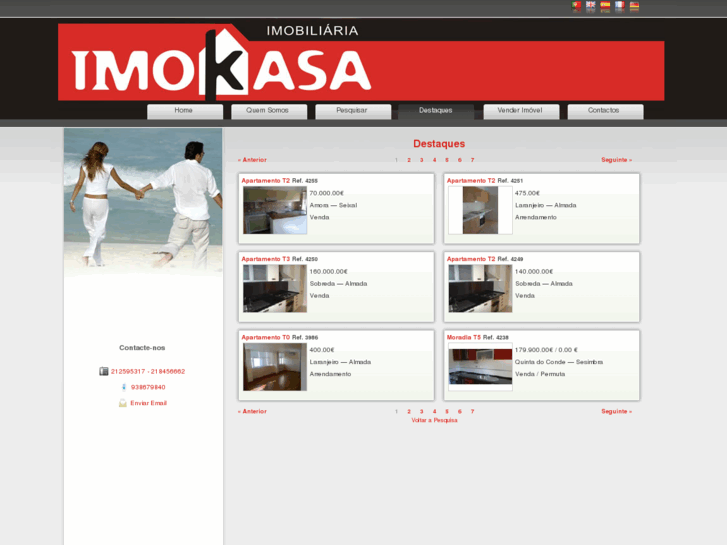Screen dimensions: 727x545
Task: Open the Contactos tab
Action: [x=605, y=111]
